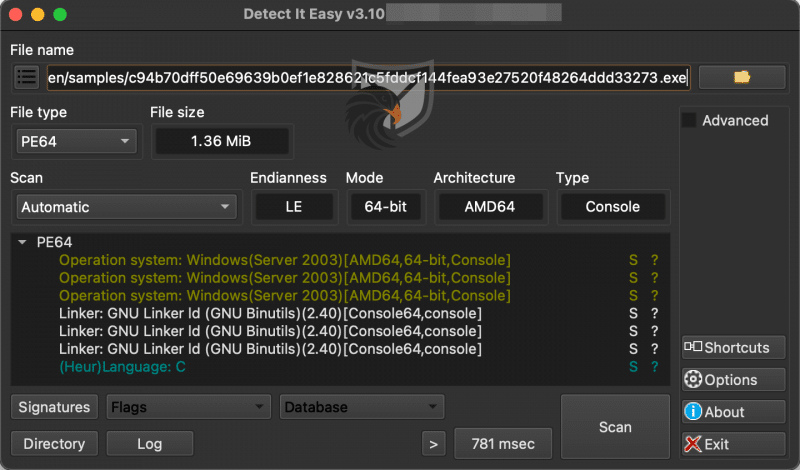Click the file name path field
The width and height of the screenshot is (800, 470).
point(368,78)
